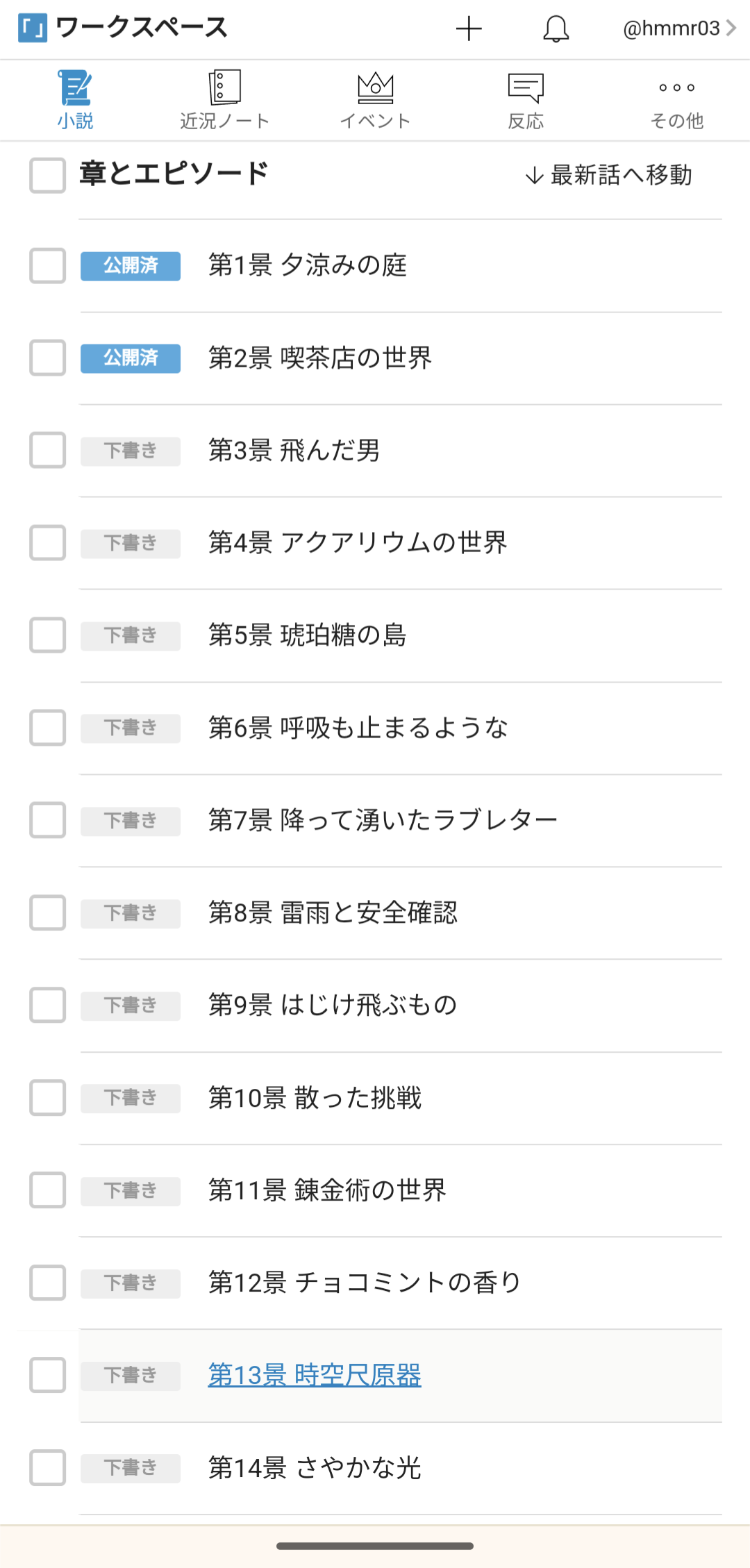750x1568 pixels.
Task: Click the 公開済 badge on 第1景
Action: pyautogui.click(x=131, y=266)
